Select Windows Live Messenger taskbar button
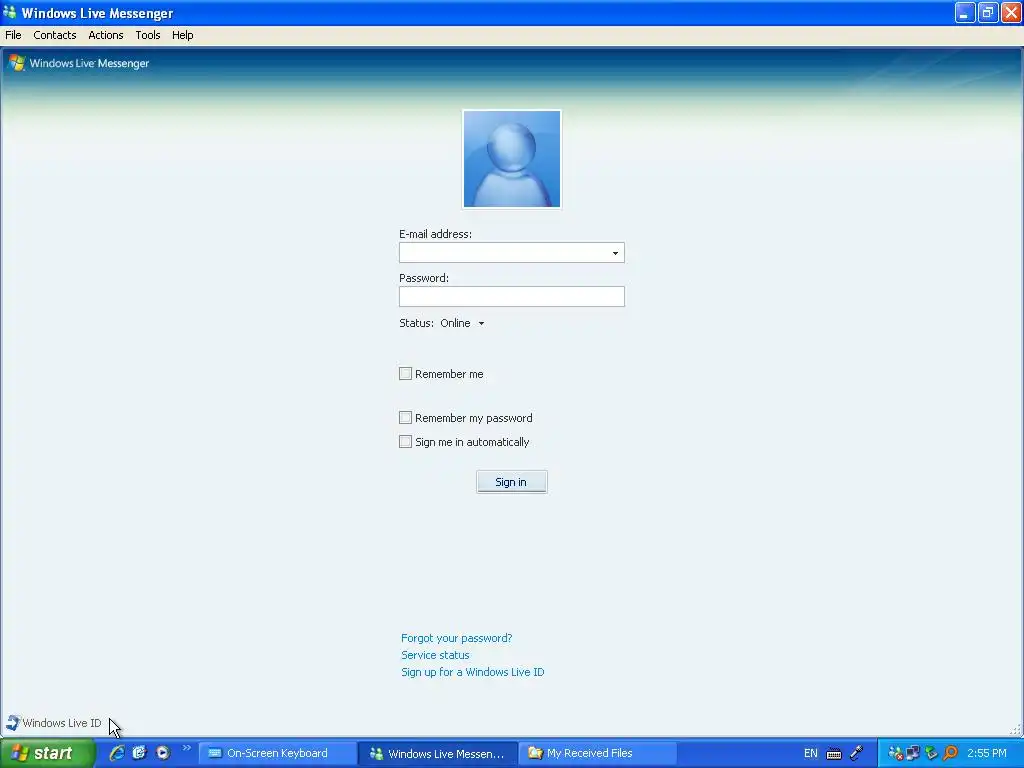This screenshot has width=1024, height=768. (438, 753)
